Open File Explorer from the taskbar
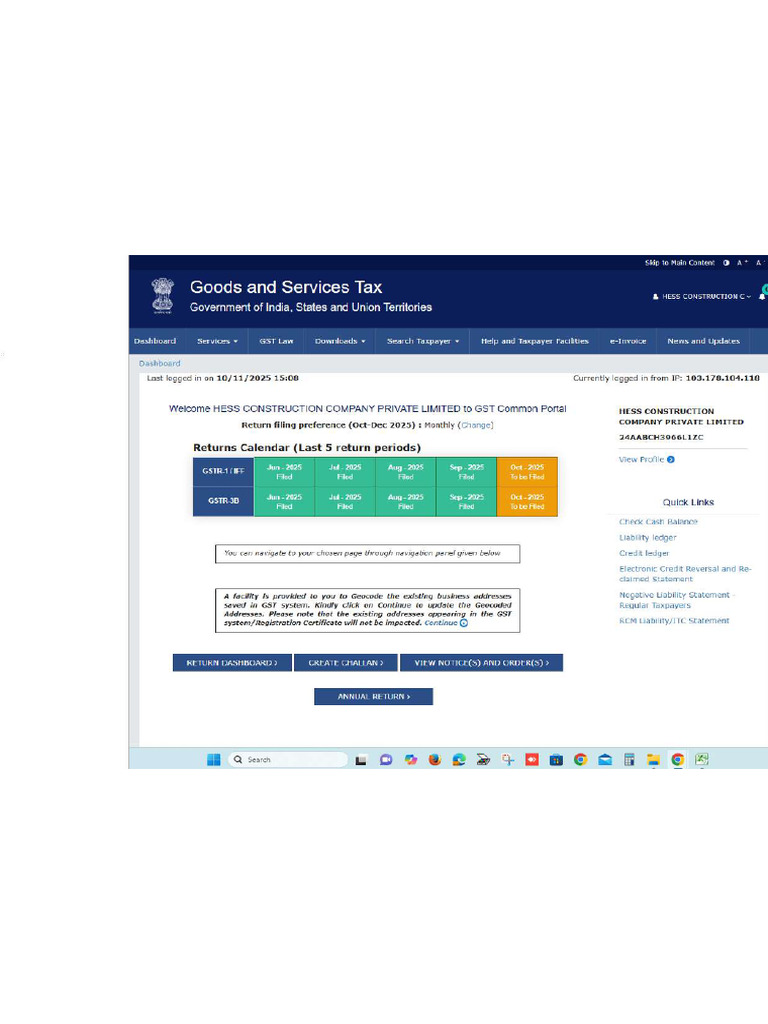768x1024 pixels. click(x=653, y=760)
